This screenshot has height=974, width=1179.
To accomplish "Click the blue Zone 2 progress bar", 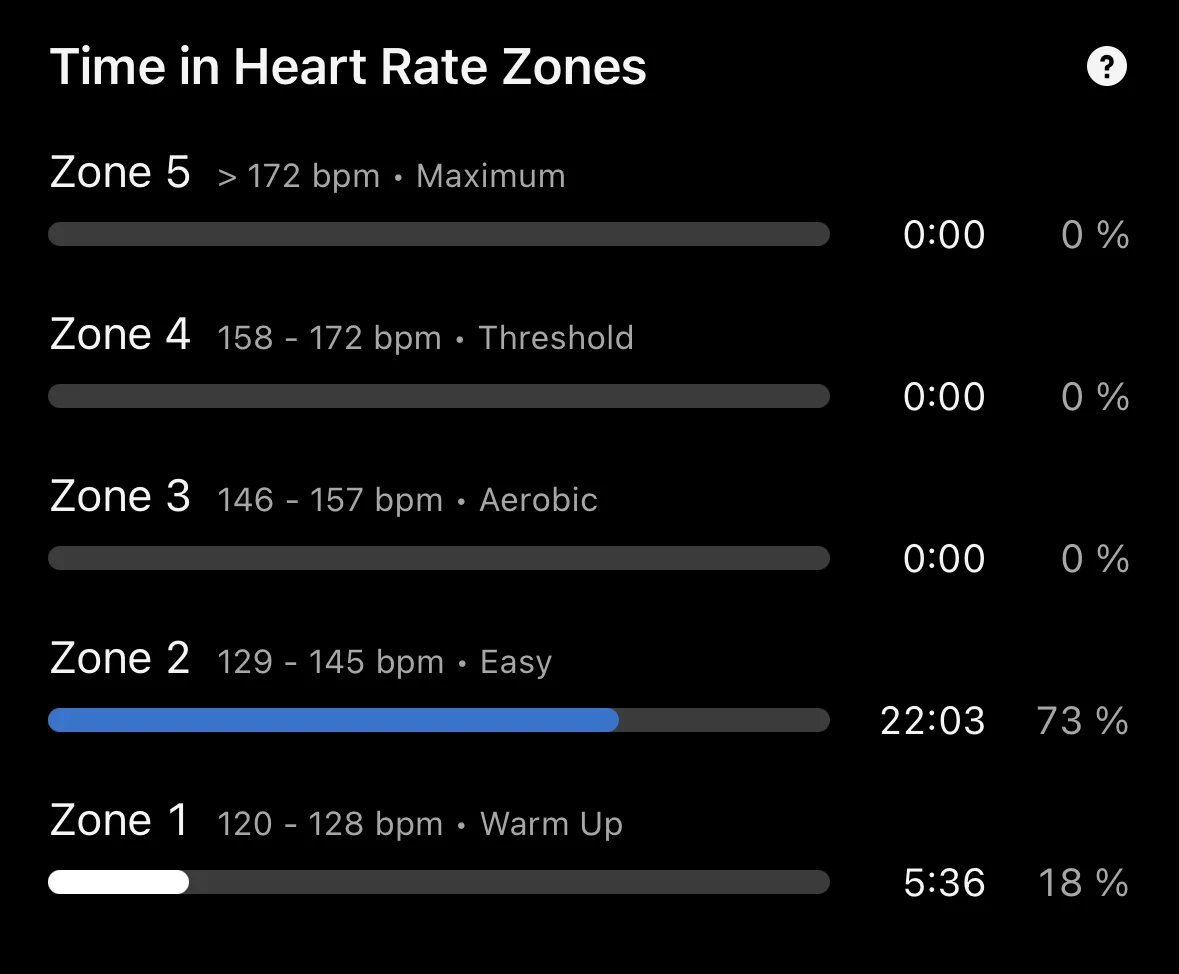I will click(x=334, y=720).
